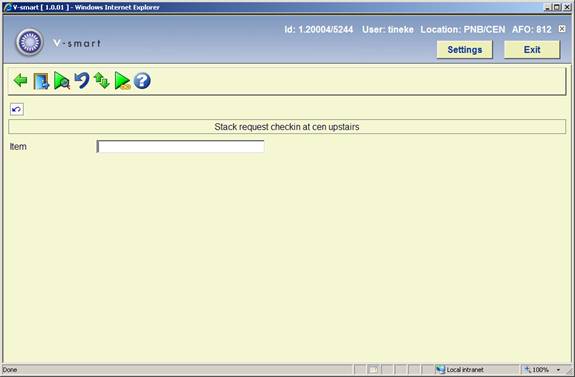
Task: Open help with the question mark icon
Action: [142, 81]
